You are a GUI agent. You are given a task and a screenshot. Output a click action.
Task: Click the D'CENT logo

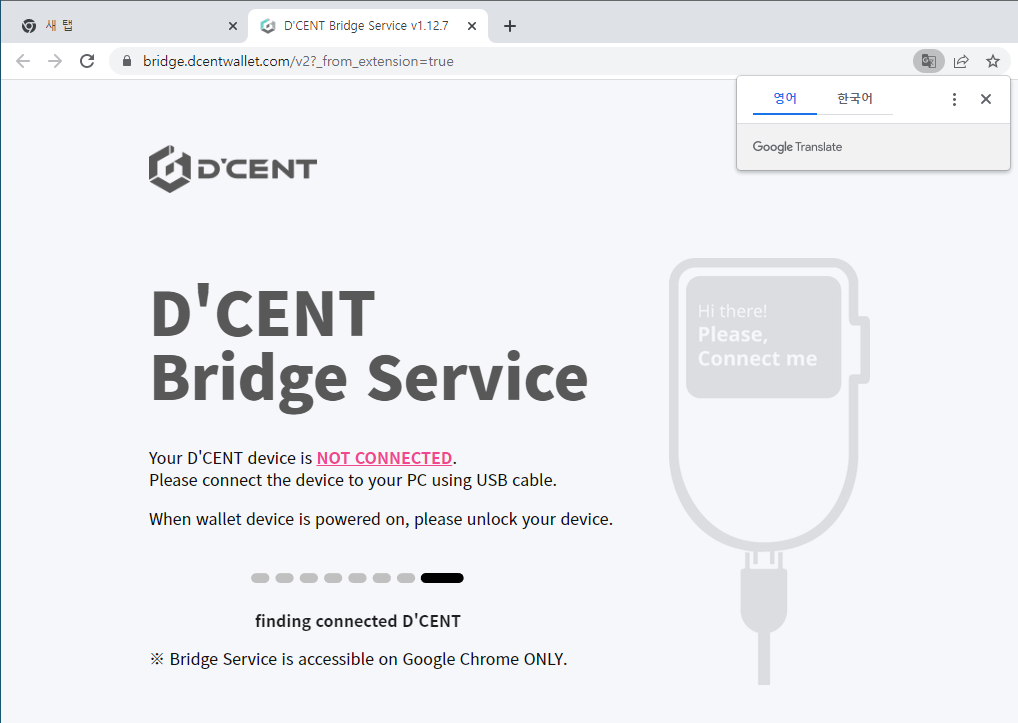[x=232, y=169]
